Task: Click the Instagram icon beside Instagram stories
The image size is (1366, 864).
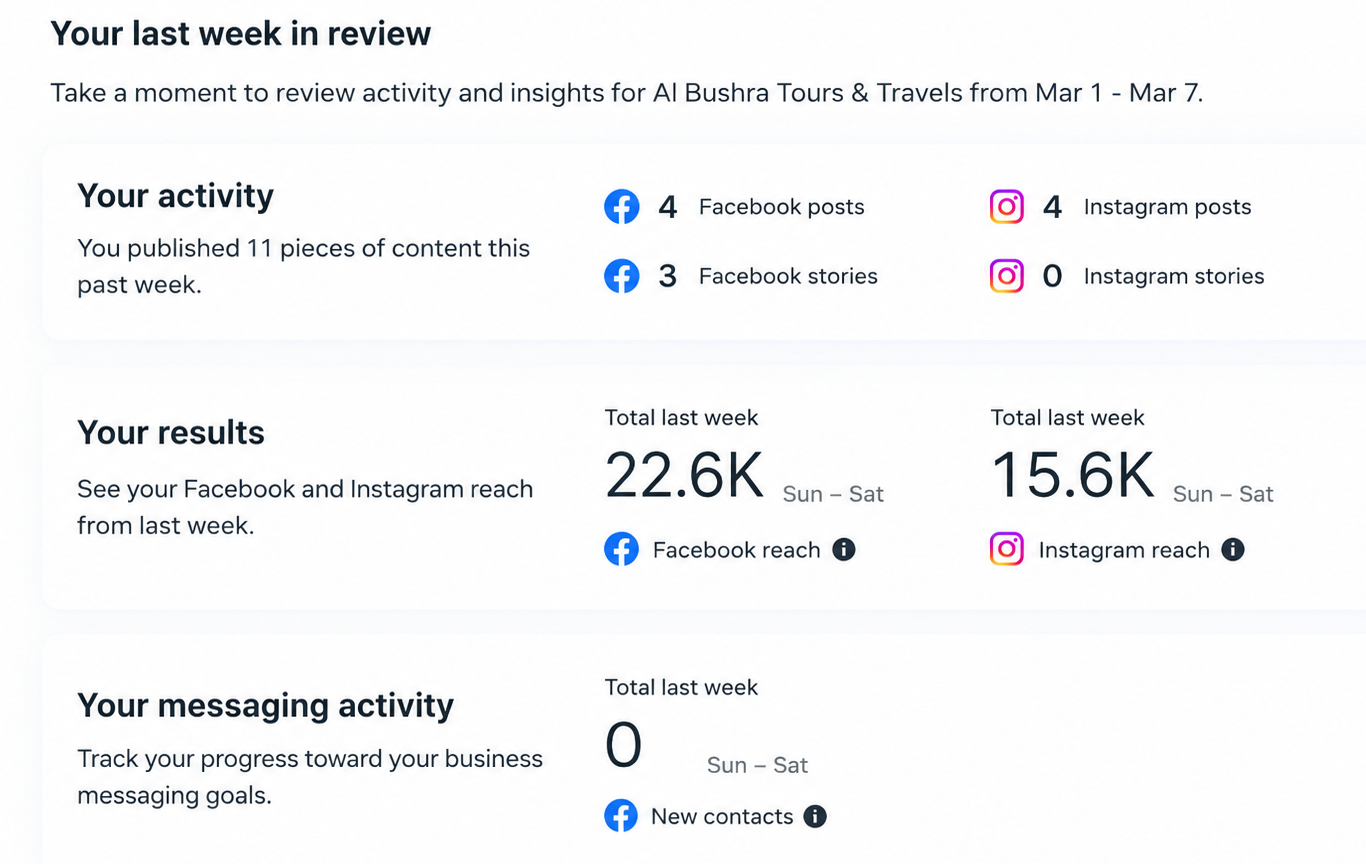Action: 1007,276
